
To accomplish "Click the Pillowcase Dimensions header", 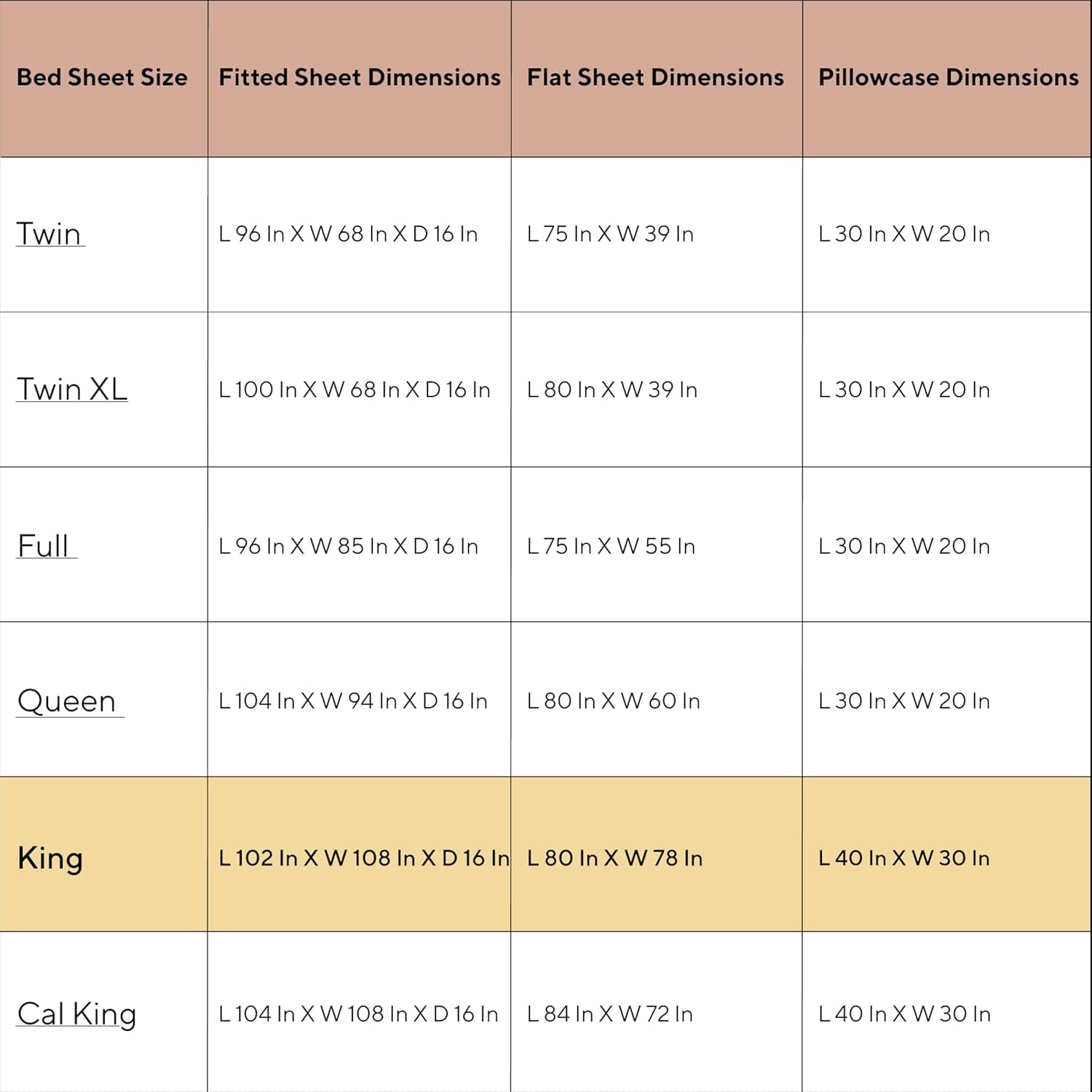I will click(948, 77).
